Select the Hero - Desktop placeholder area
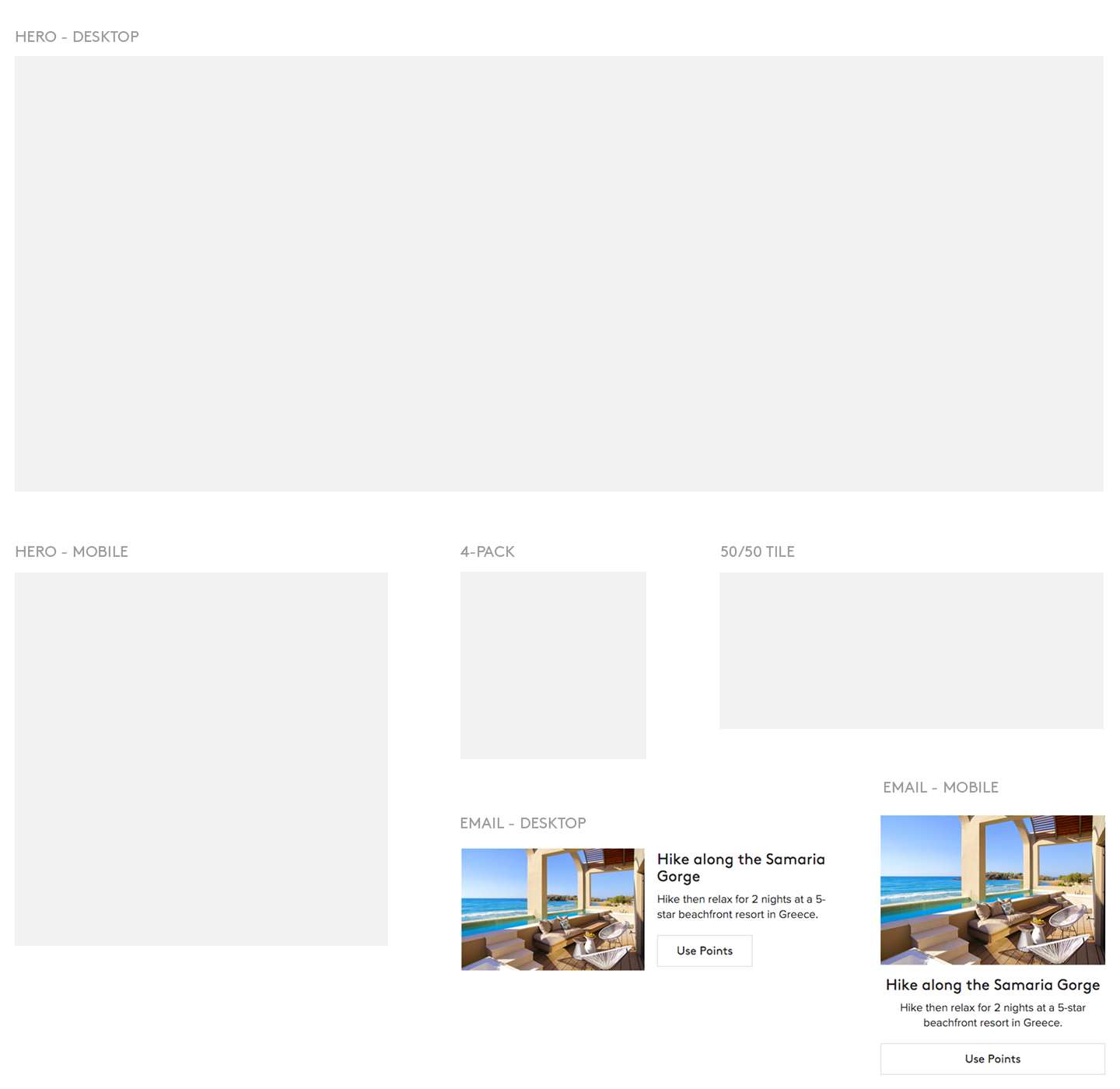1120x1089 pixels. (558, 273)
